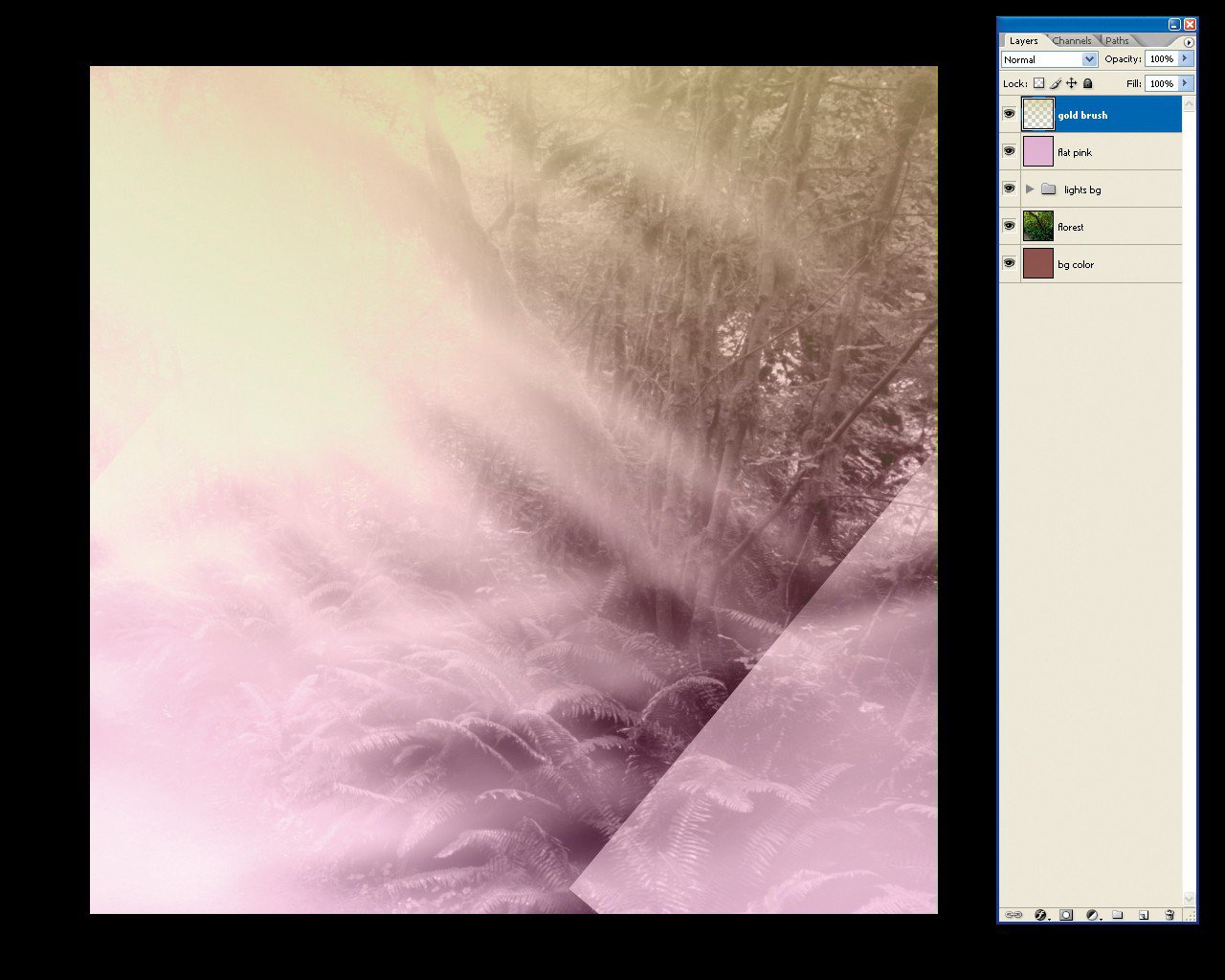Select the 'bg color' layer name

(1076, 264)
